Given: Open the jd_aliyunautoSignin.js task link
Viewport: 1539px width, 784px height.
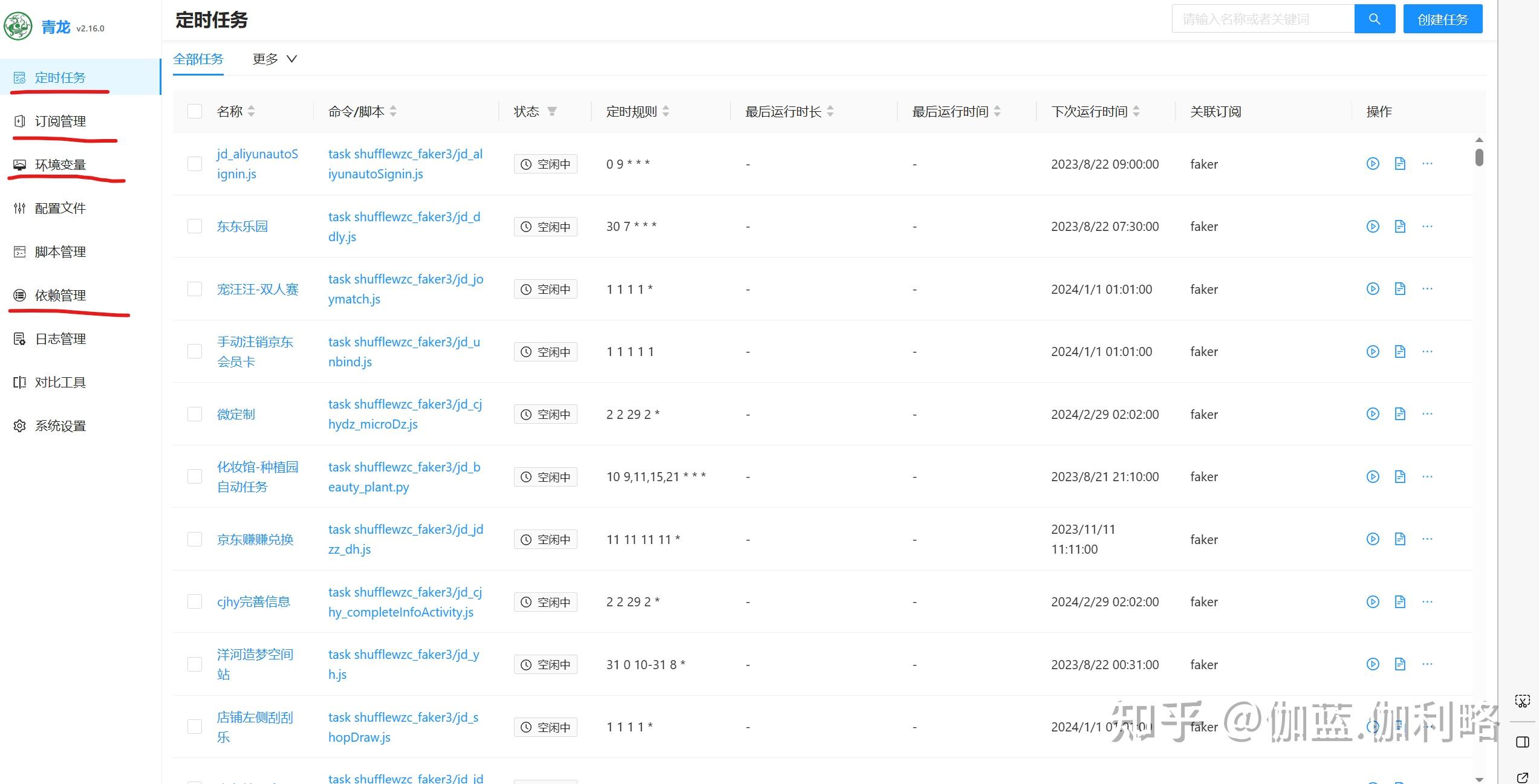Looking at the screenshot, I should coord(258,164).
